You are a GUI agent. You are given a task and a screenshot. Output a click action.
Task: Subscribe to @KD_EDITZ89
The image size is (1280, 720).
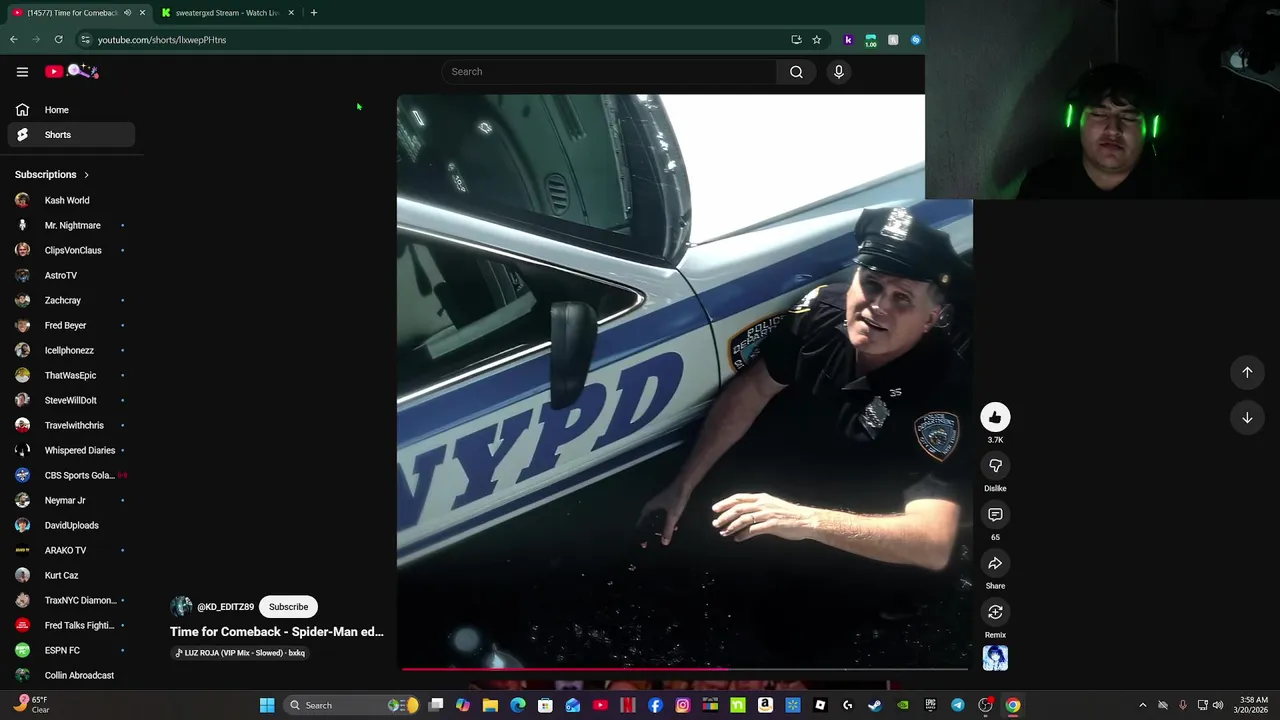pos(288,607)
